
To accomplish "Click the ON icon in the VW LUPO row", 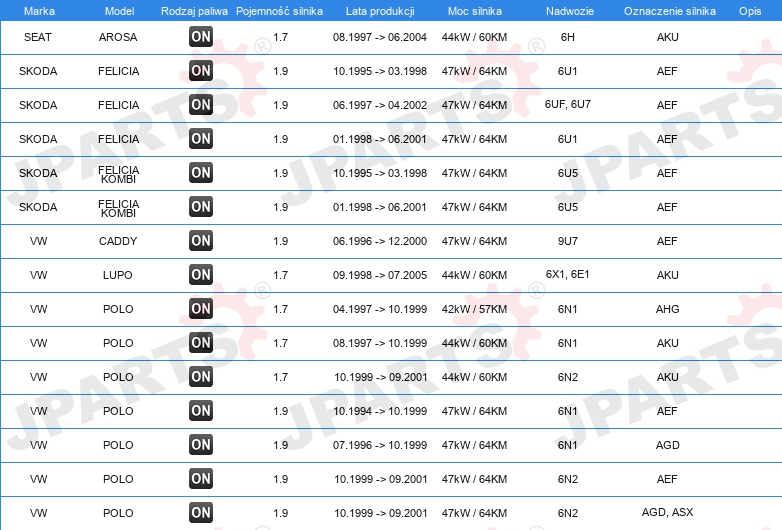I will pos(200,275).
